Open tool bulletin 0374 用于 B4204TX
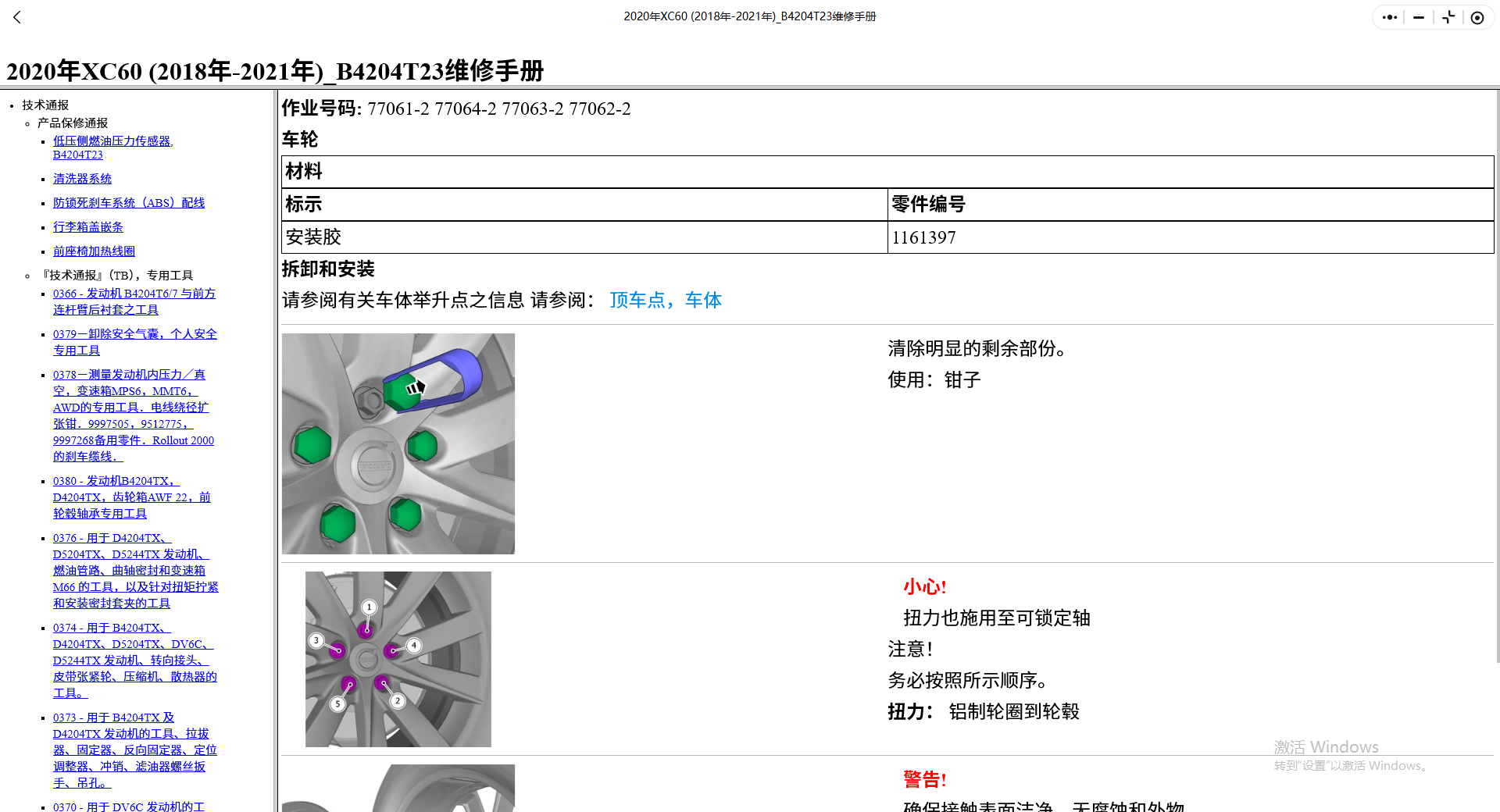1500x812 pixels. point(135,661)
